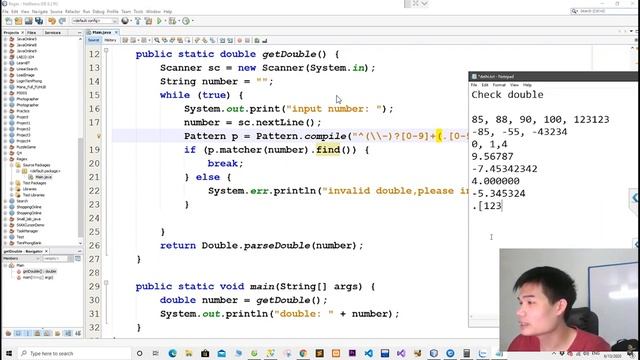
Task: Open the Debug menu
Action: pos(98,12)
